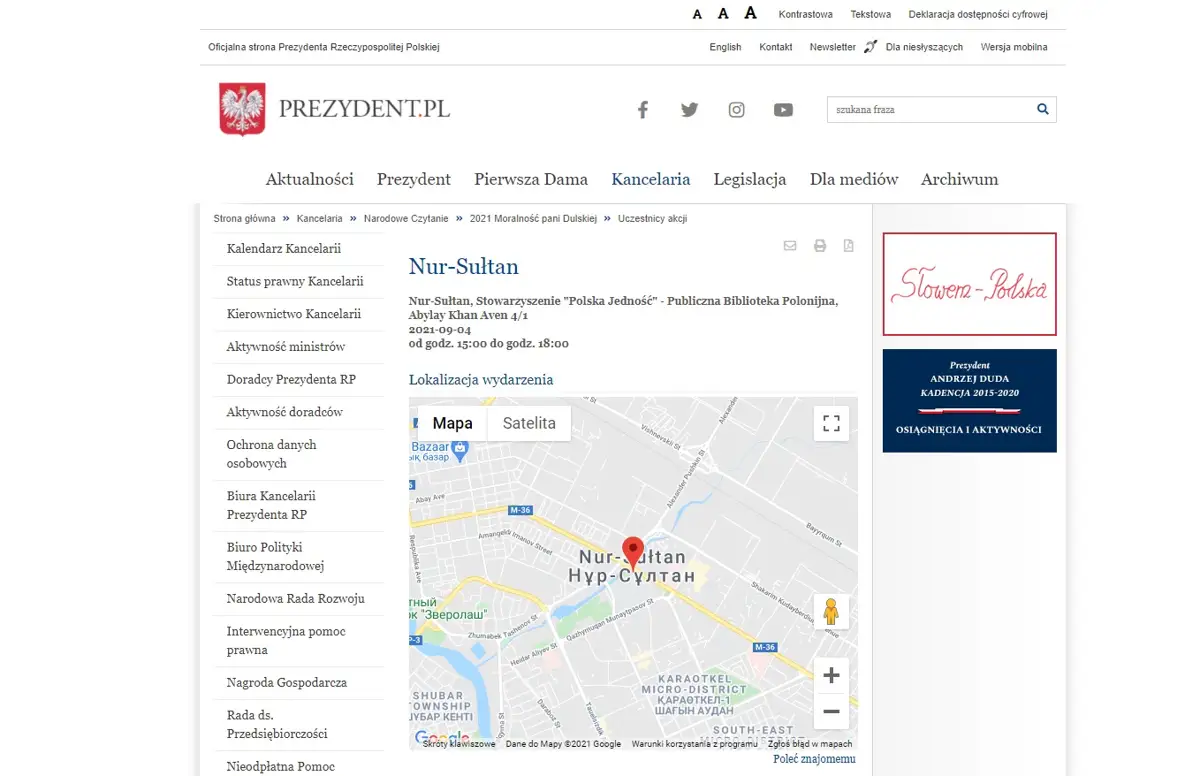The image size is (1200, 776).
Task: Open the Andrzej Duda Kadencja 2015-2020 banner
Action: click(x=969, y=400)
